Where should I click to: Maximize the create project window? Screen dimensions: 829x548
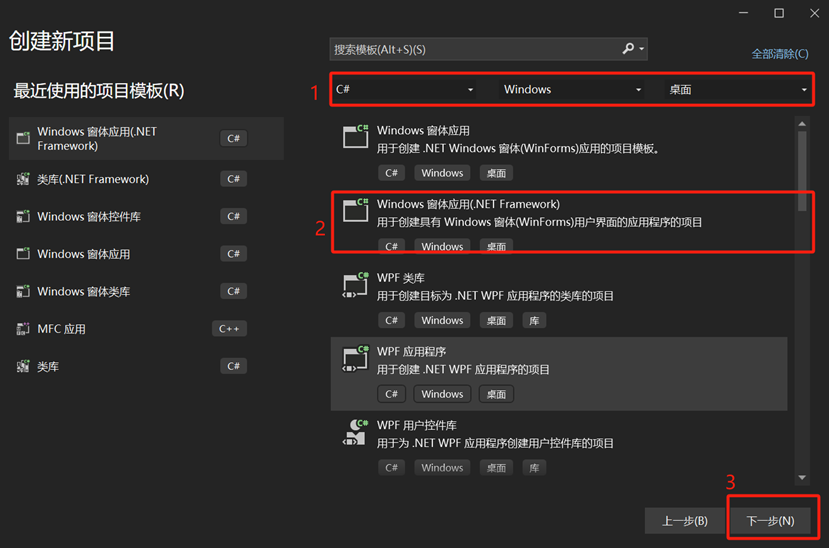pos(779,13)
